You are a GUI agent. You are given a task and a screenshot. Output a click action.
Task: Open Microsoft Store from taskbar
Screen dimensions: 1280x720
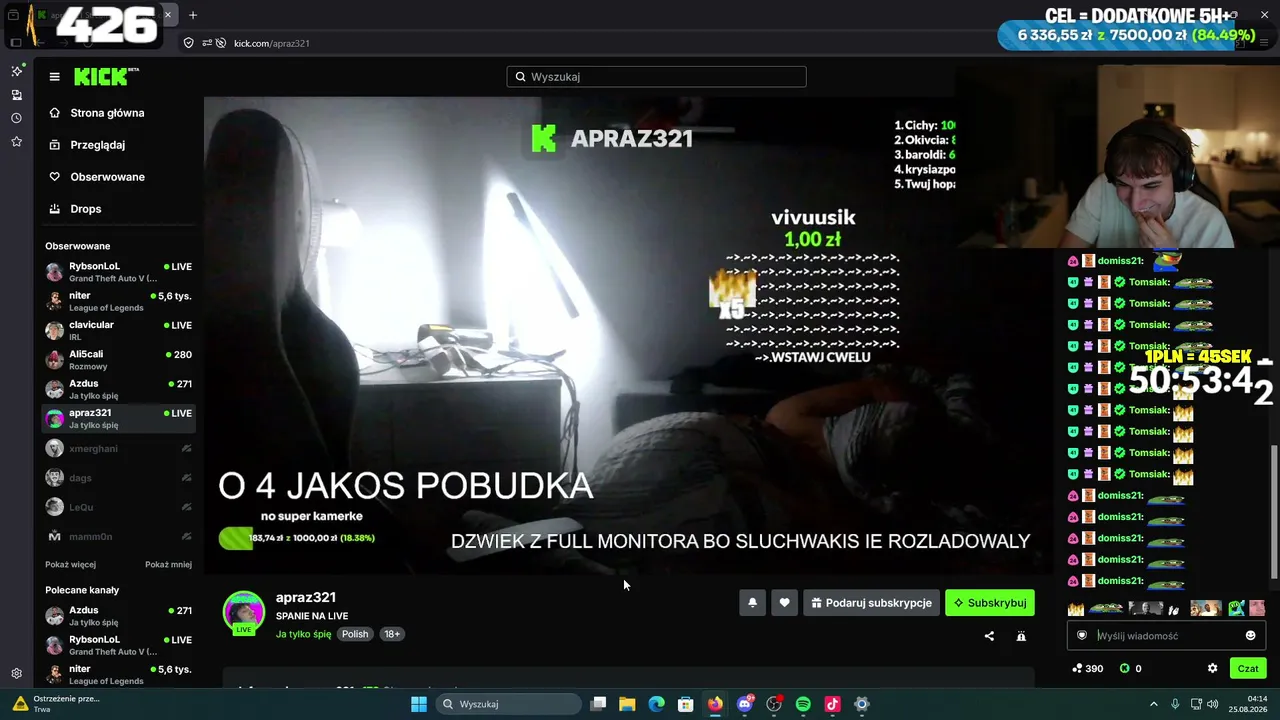[x=686, y=704]
